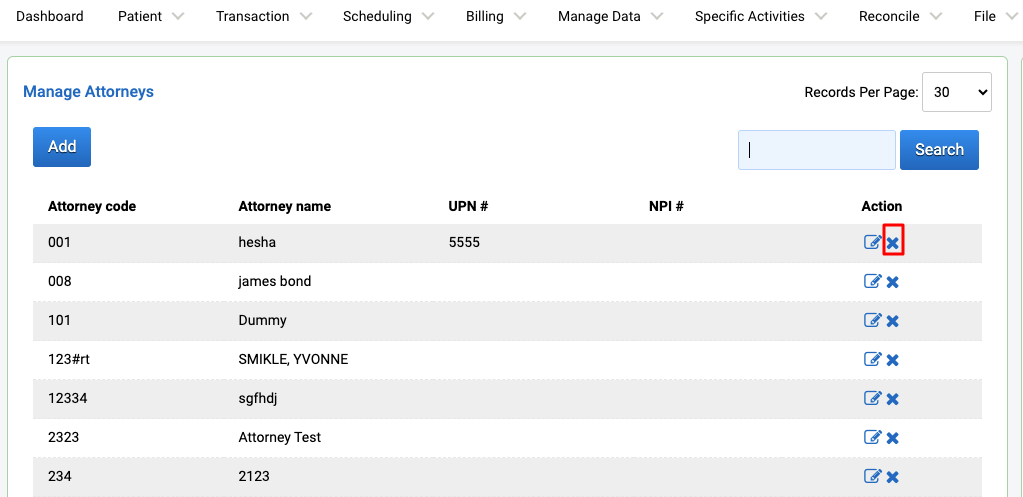
Task: Click the Search button
Action: click(939, 150)
